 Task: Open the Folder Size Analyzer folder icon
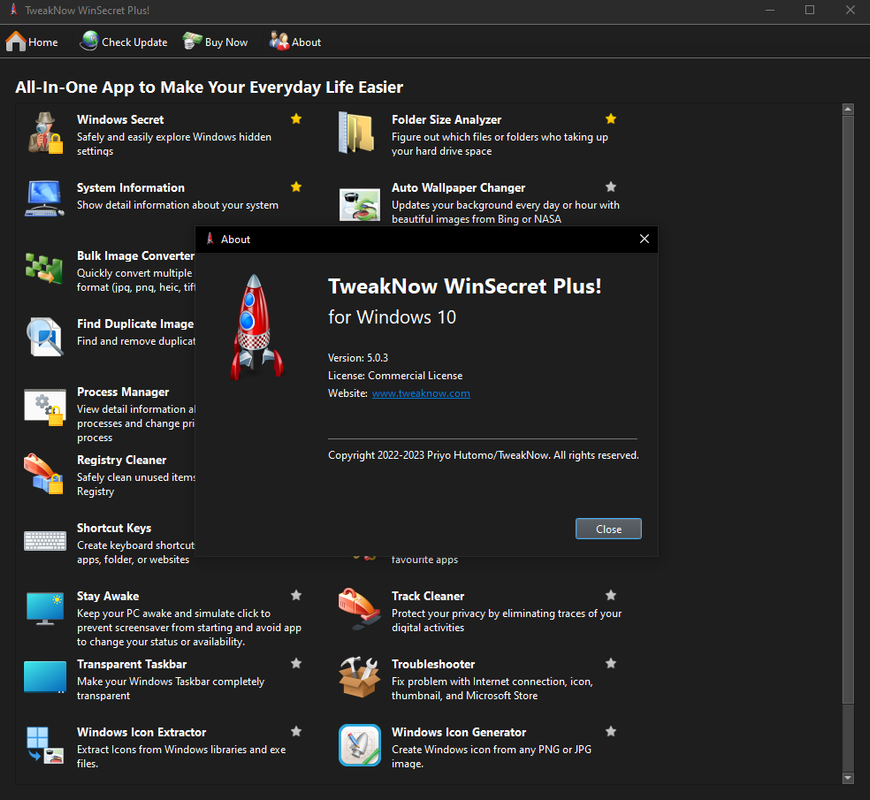coord(356,133)
